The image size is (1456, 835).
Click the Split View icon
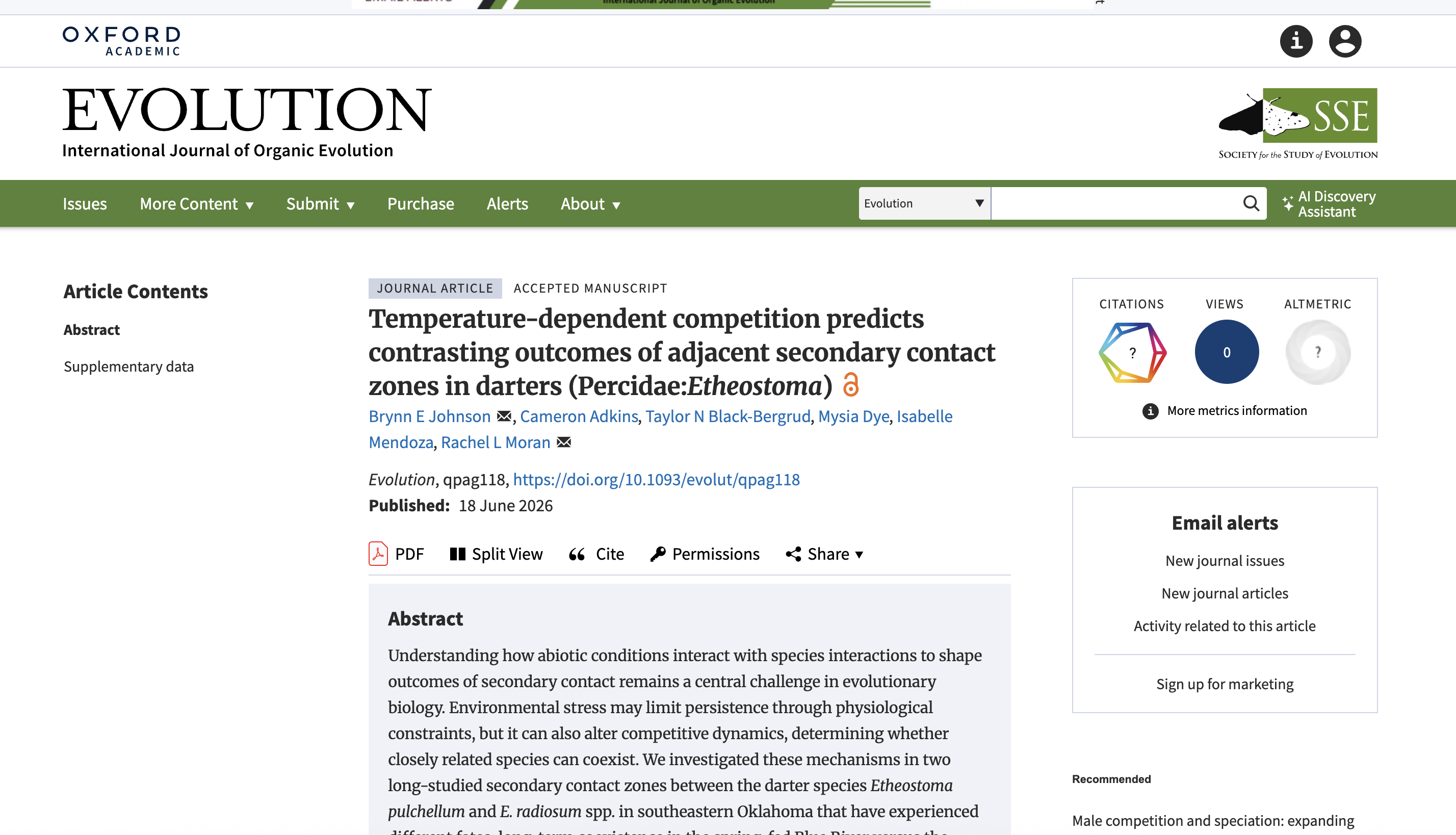[x=457, y=554]
